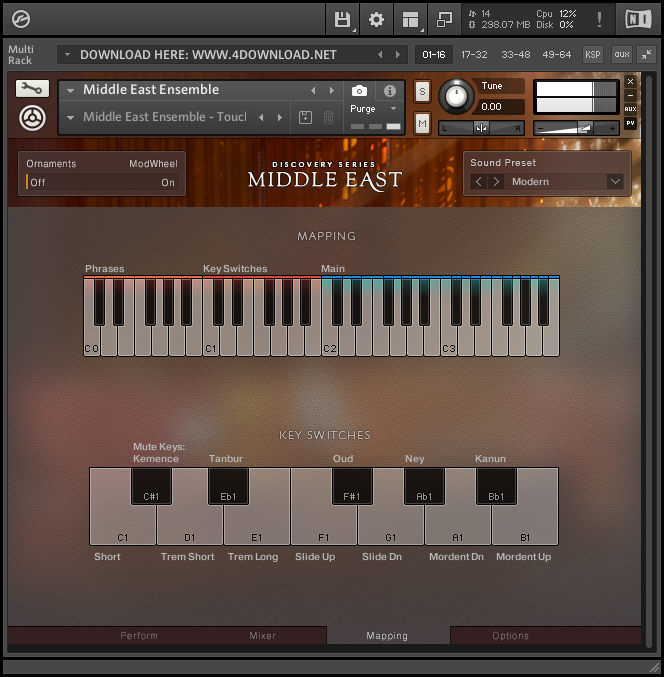
Task: Collapse all instruments icon in rack header
Action: coord(647,55)
